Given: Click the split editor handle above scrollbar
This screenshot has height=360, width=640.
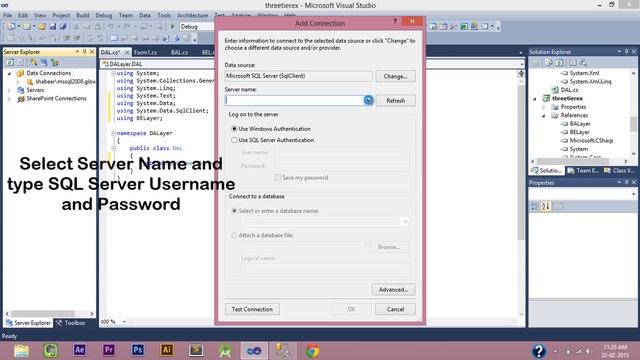Looking at the screenshot, I should pyautogui.click(x=521, y=73).
